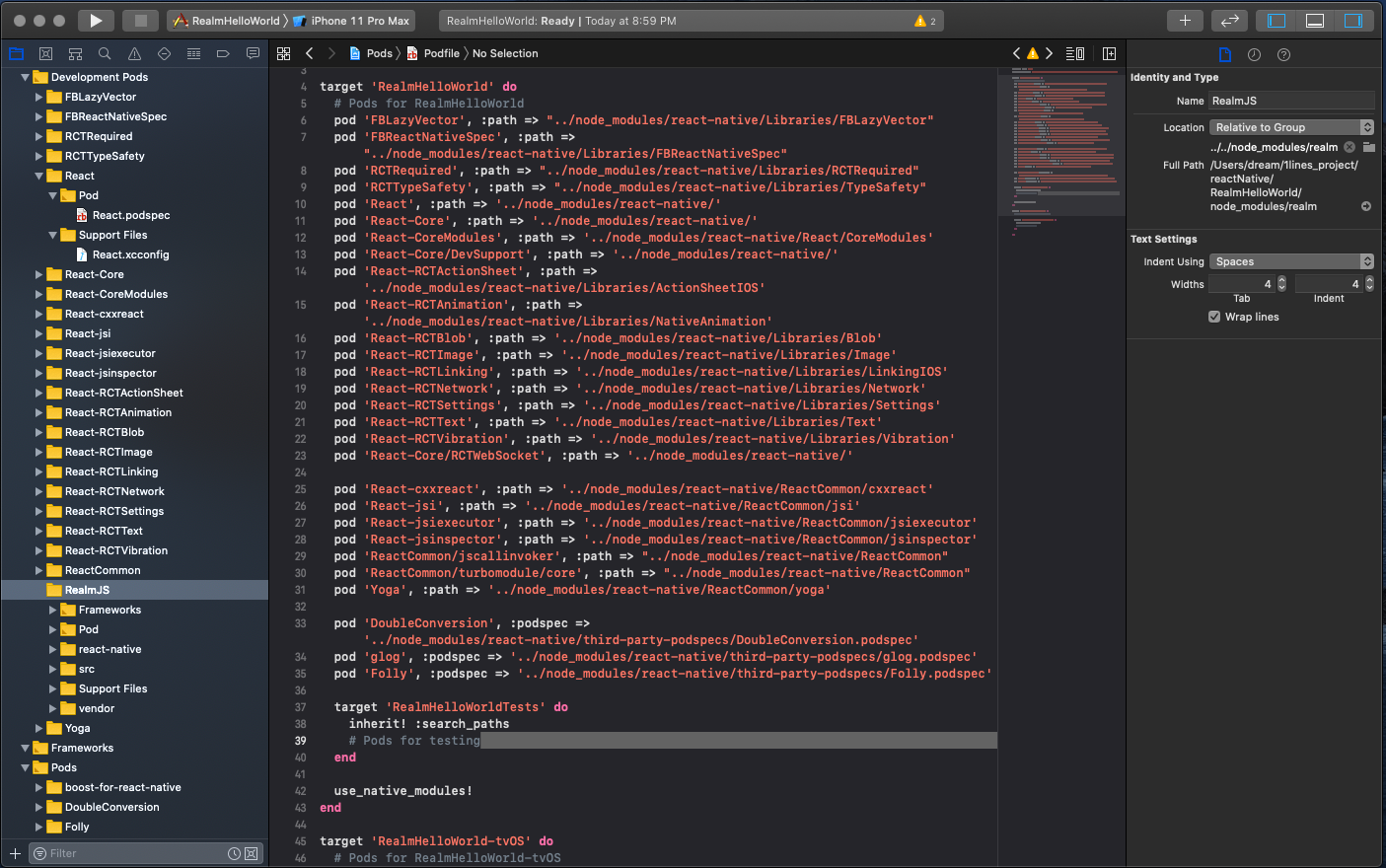This screenshot has height=868, width=1386.
Task: Open the Location Relative to Group dropdown
Action: (1291, 127)
